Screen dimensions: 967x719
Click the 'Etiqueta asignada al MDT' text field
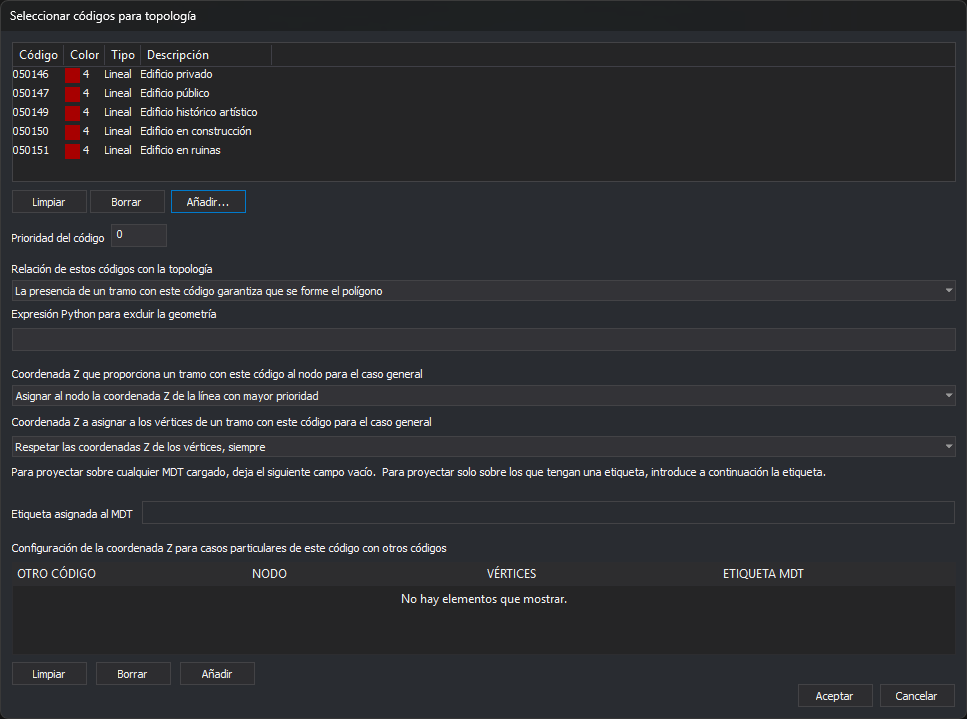548,513
